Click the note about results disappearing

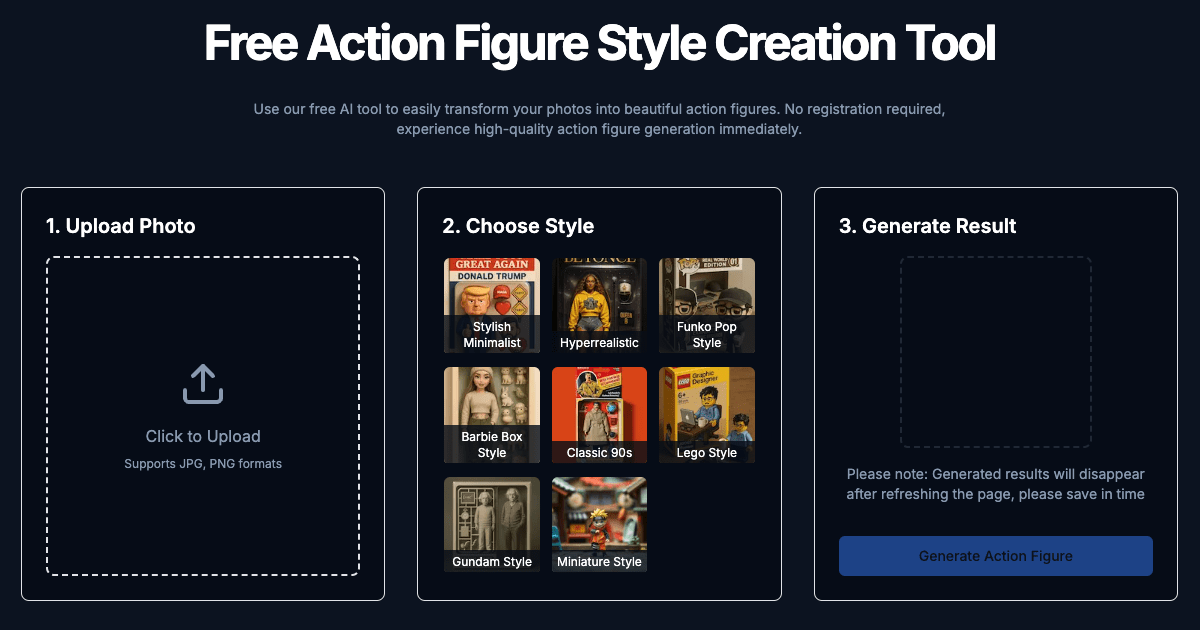996,484
